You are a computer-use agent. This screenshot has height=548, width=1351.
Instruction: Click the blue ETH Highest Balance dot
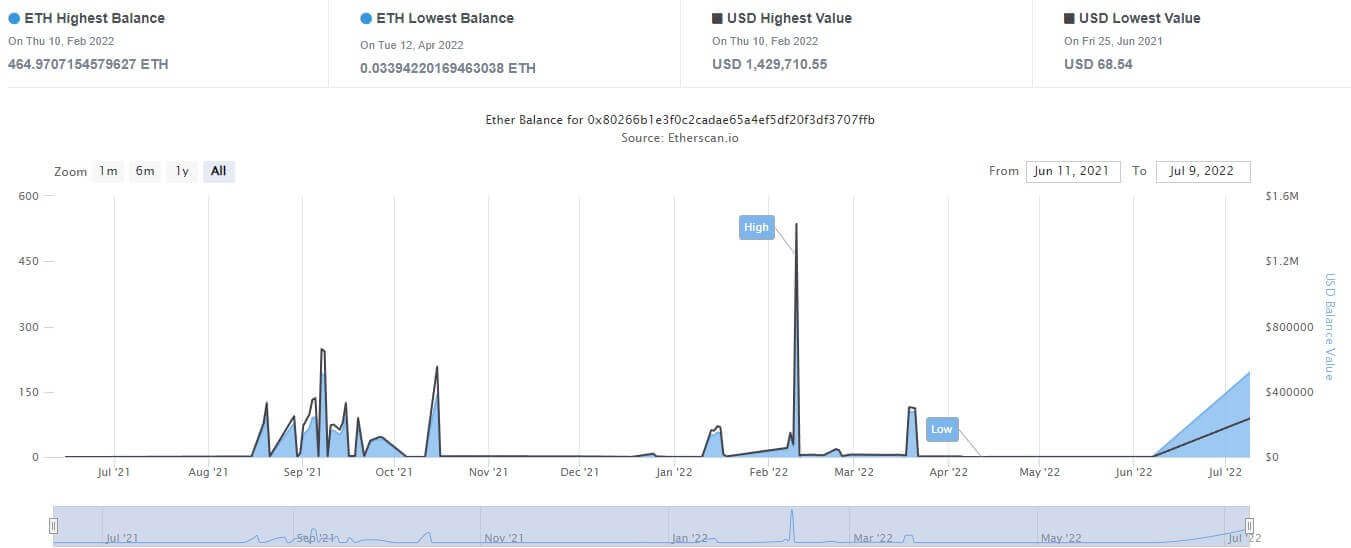(14, 18)
